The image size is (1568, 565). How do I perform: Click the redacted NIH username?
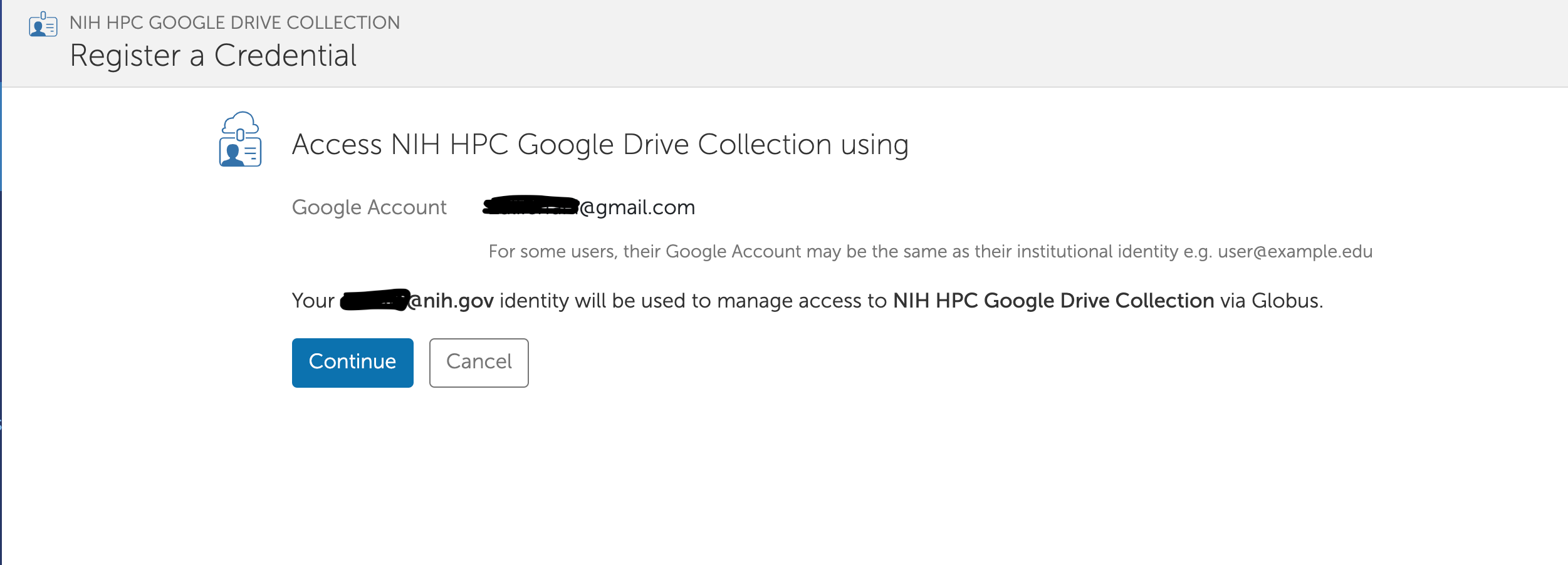coord(375,301)
